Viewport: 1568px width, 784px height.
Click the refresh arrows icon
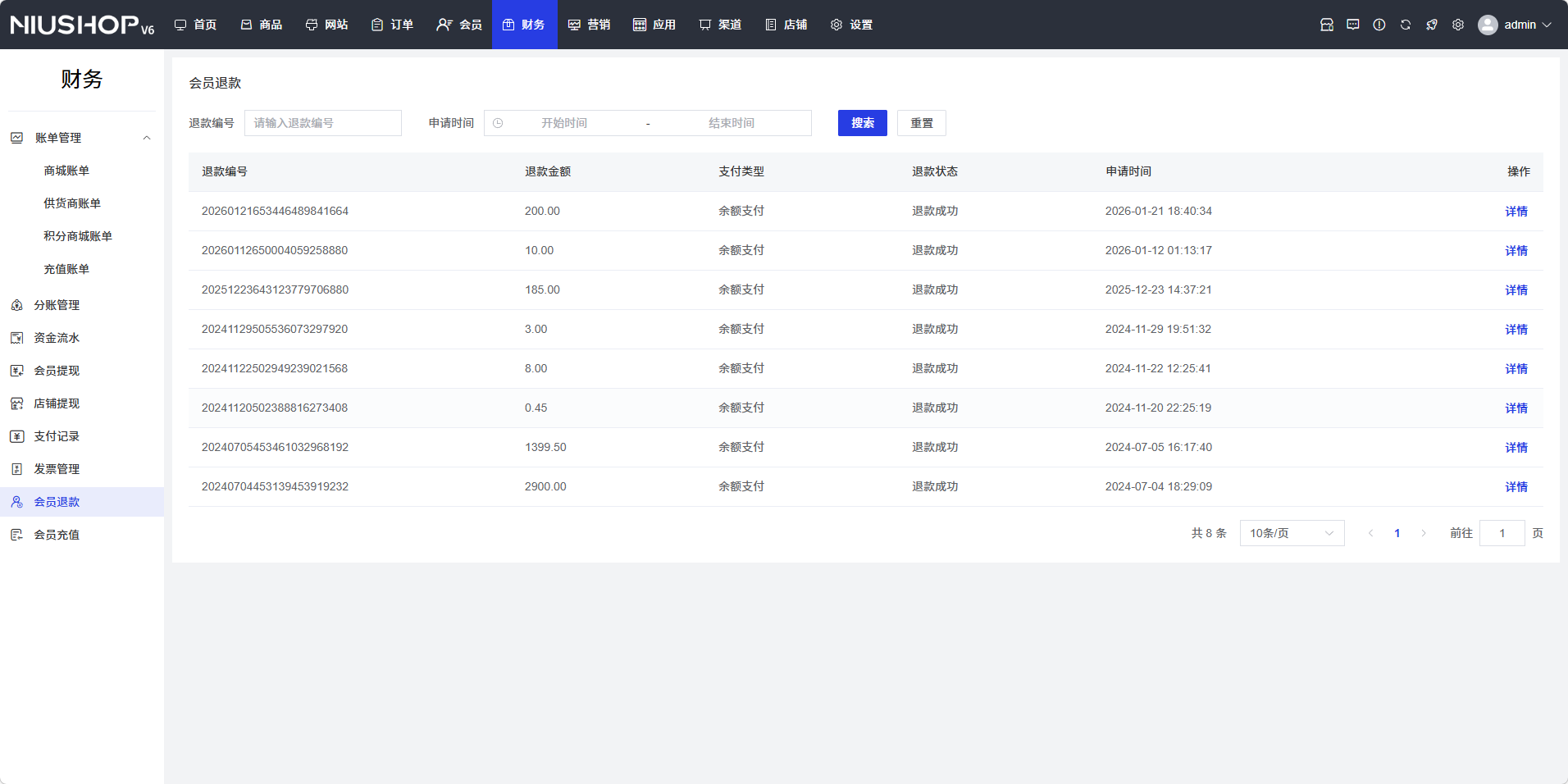[1405, 25]
